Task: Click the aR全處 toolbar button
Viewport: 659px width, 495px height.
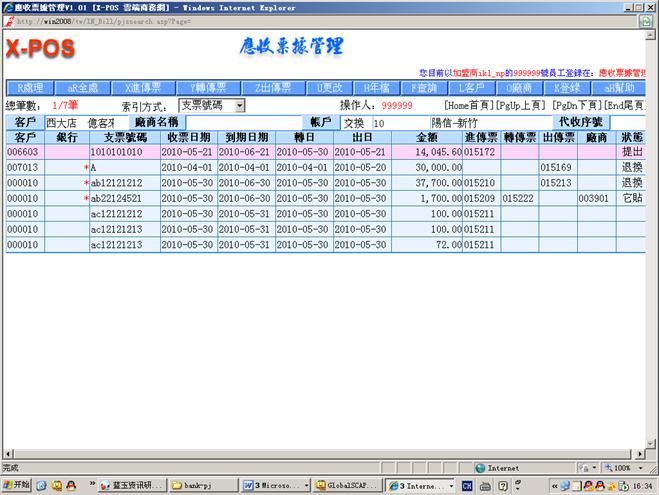Action: click(81, 88)
